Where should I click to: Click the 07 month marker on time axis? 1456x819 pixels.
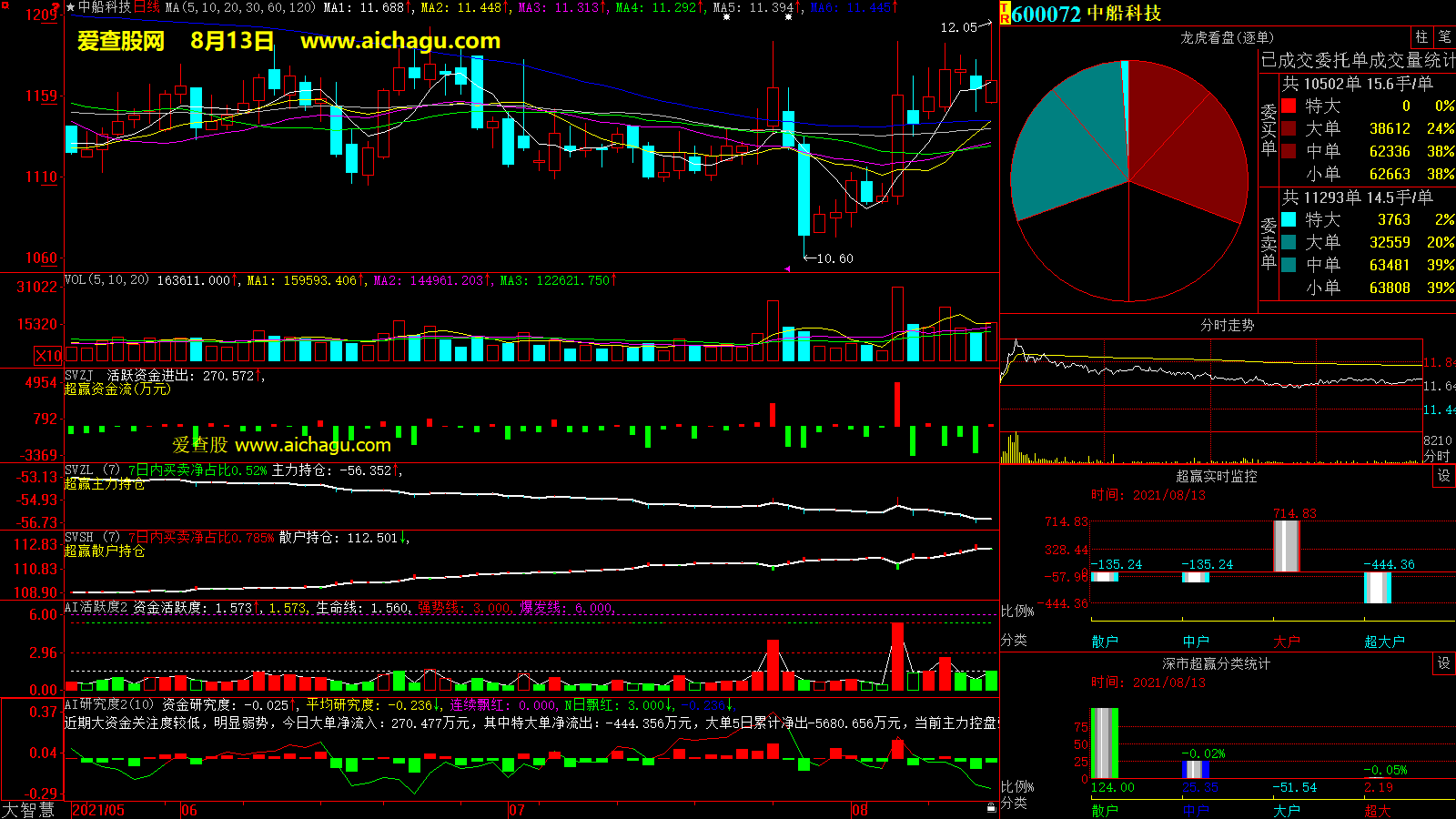516,810
